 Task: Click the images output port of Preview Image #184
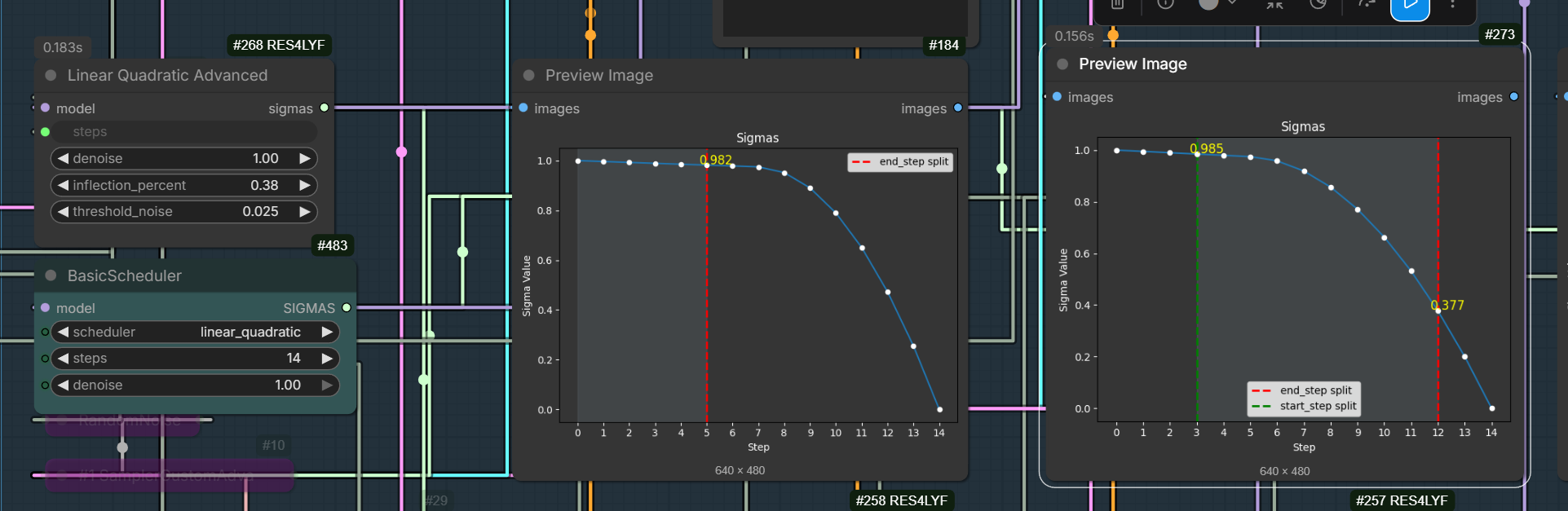(x=958, y=108)
